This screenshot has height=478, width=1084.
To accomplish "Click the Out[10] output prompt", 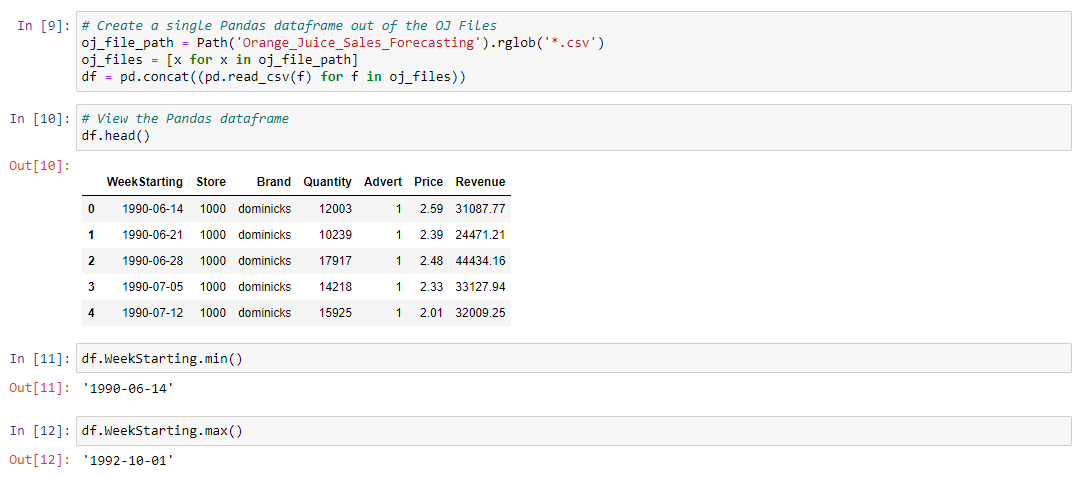I will tap(39, 165).
